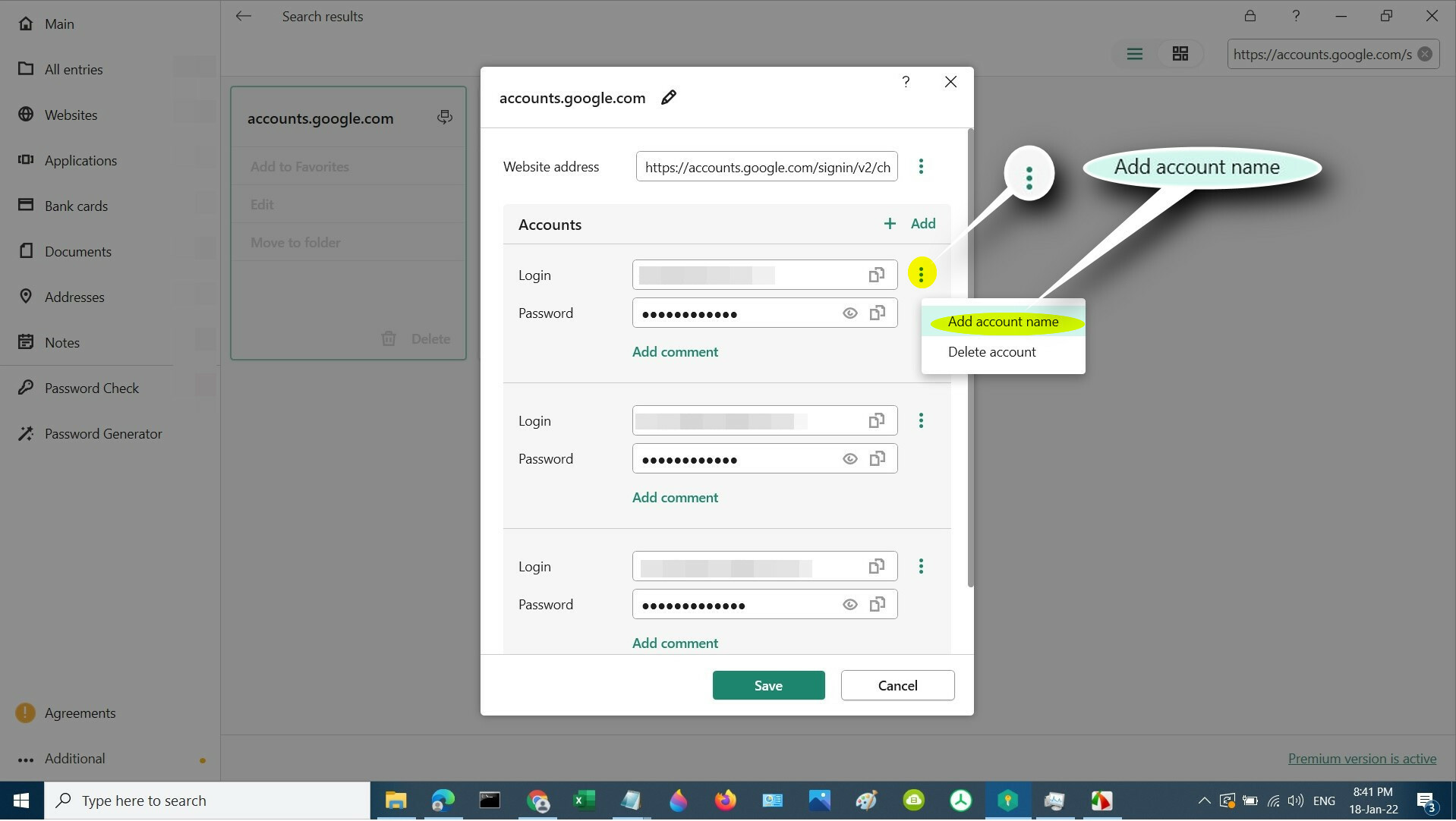Open Premium version is active link

coord(1362,758)
